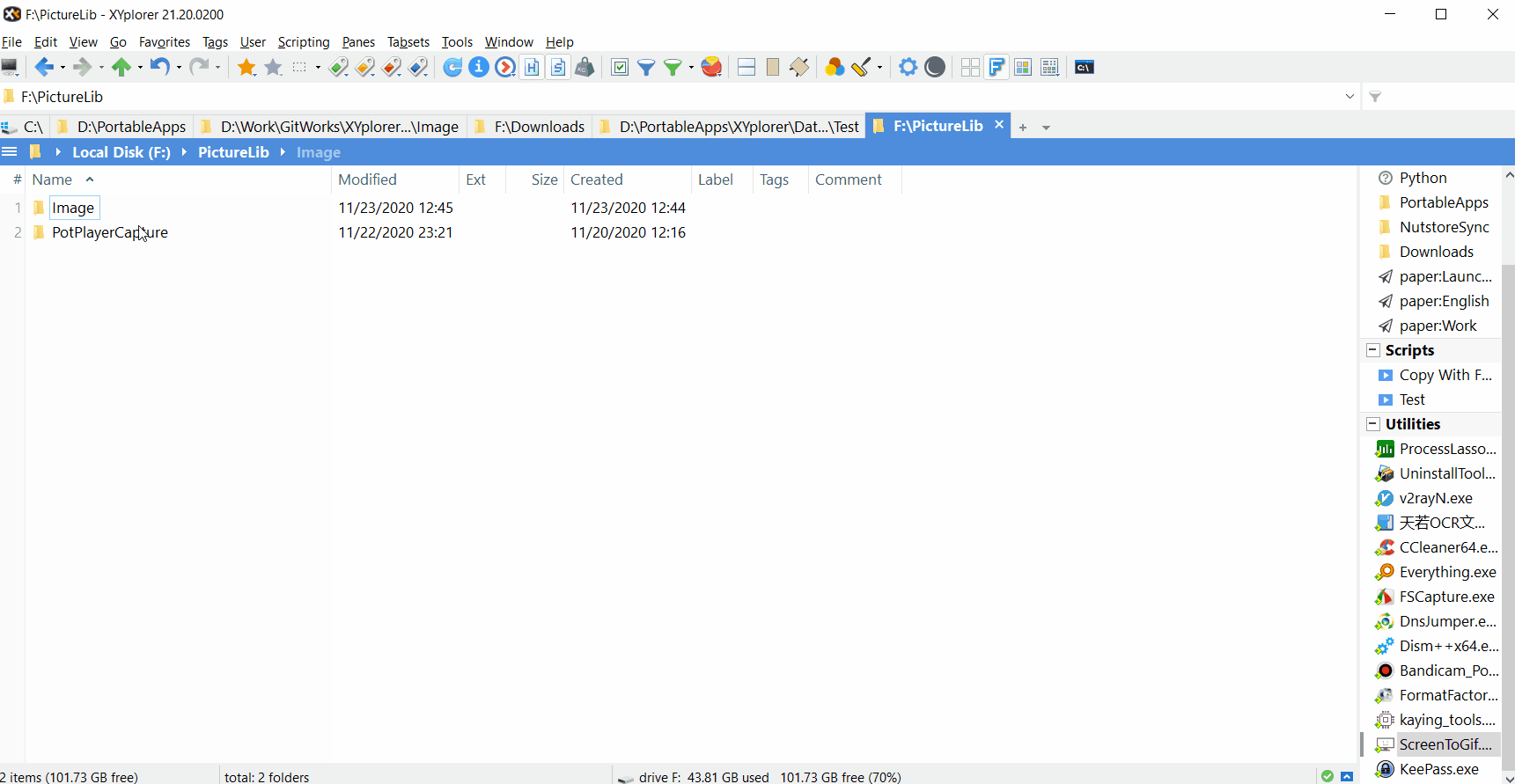Apply the orange tag label

(x=365, y=67)
